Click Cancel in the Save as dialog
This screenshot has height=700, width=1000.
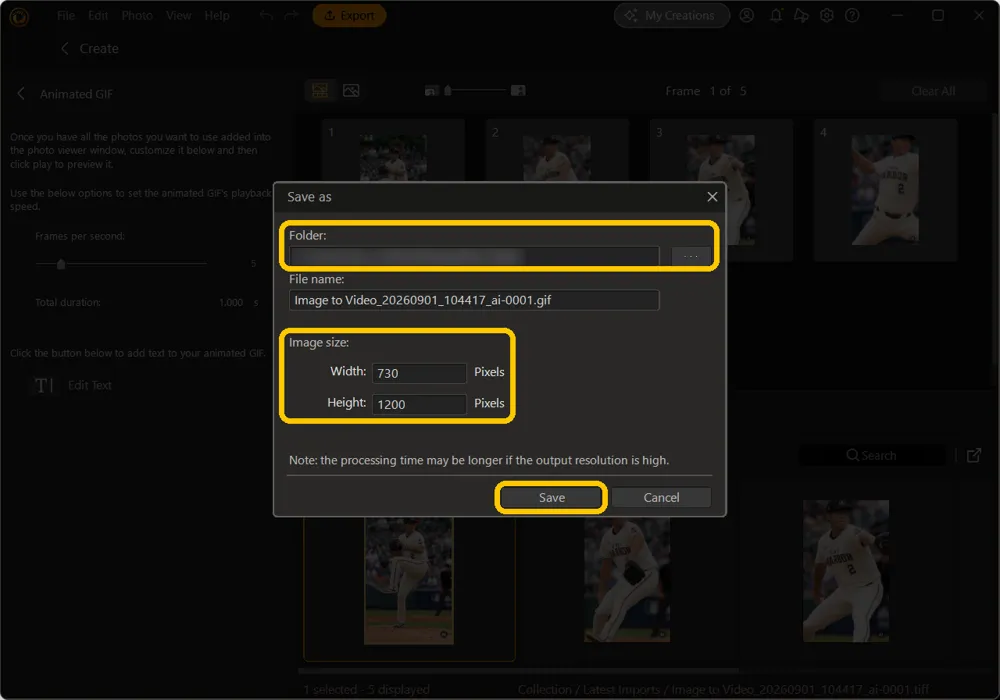pyautogui.click(x=661, y=497)
